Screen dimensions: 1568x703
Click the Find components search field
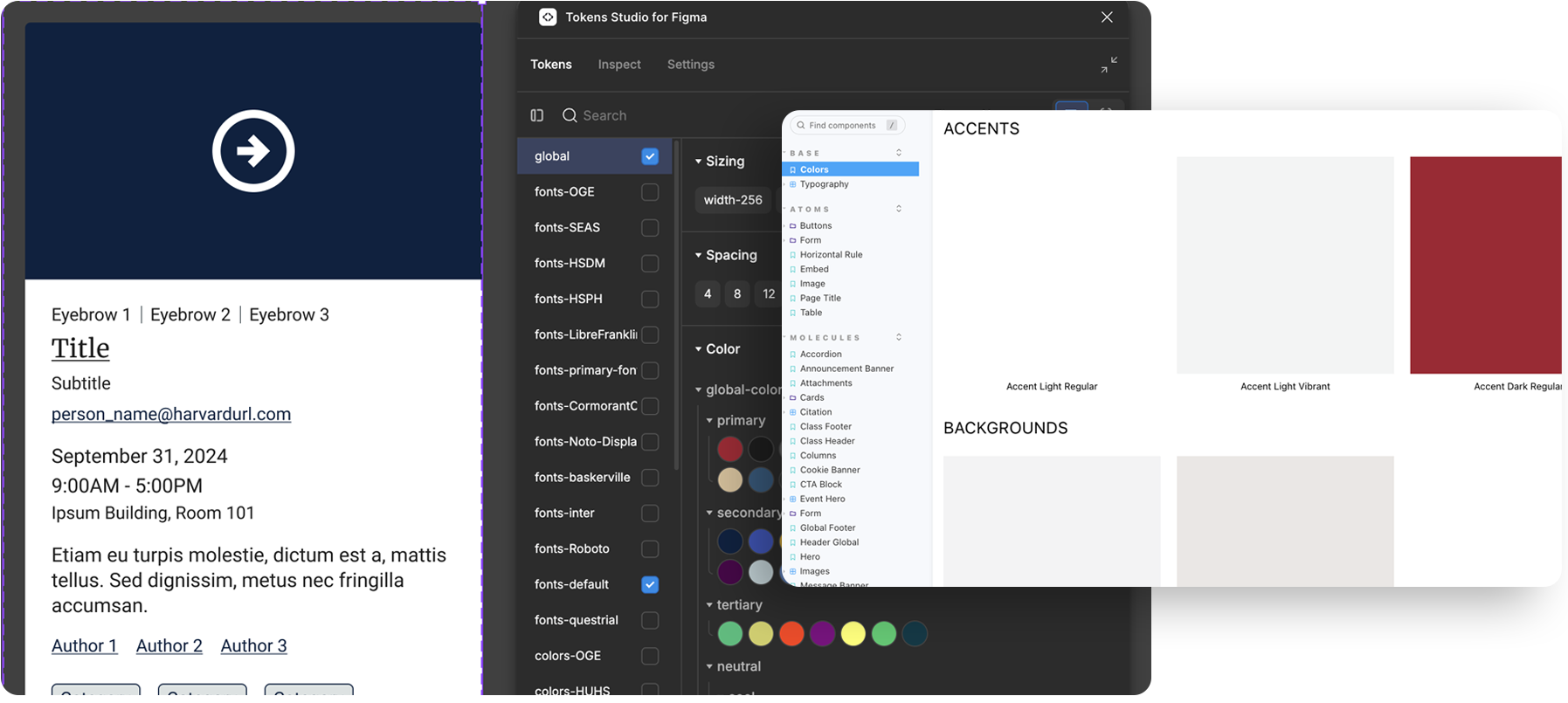tap(847, 126)
